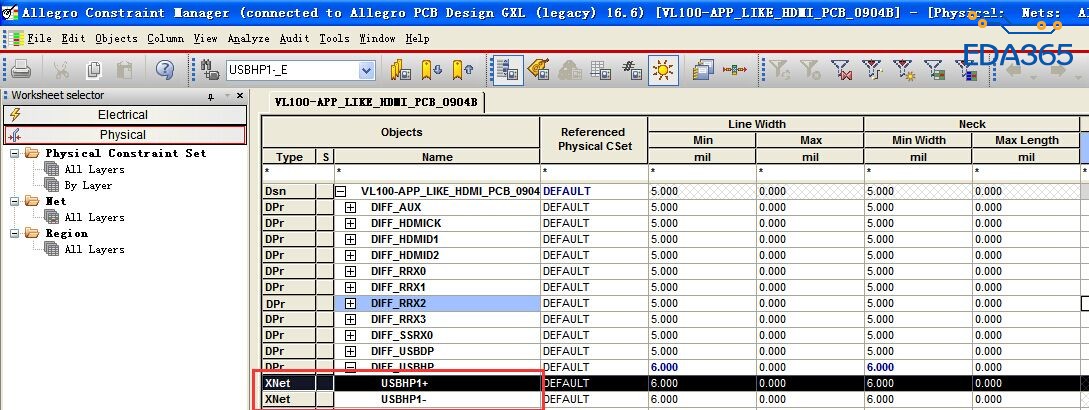Click the yellow tag toolbar icon
The height and width of the screenshot is (410, 1089).
pos(538,69)
